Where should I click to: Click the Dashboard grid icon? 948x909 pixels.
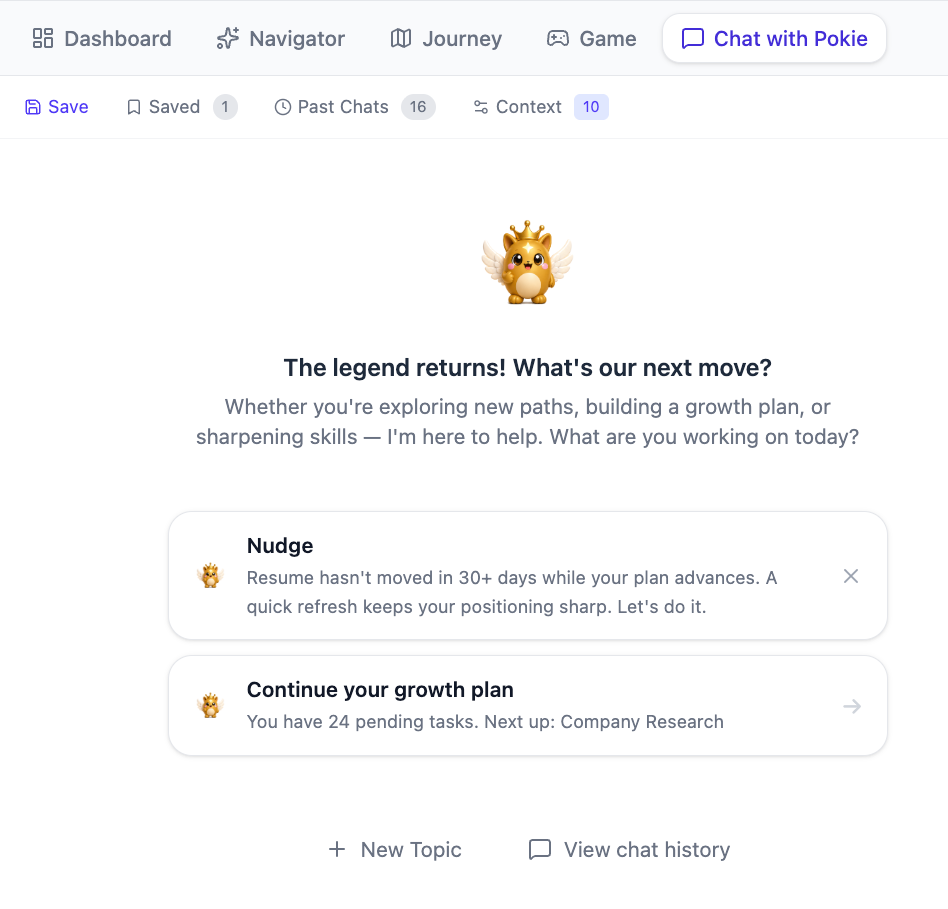tap(43, 39)
